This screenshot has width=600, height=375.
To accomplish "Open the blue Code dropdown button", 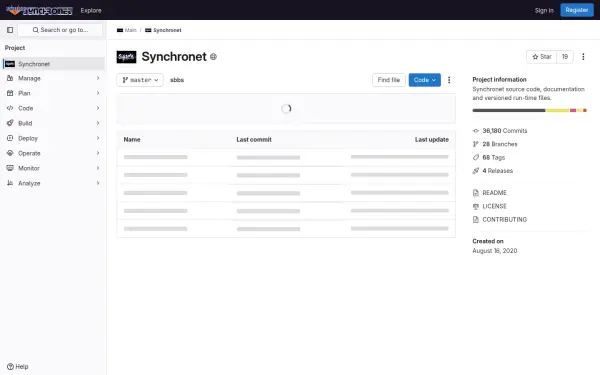I will tap(424, 80).
